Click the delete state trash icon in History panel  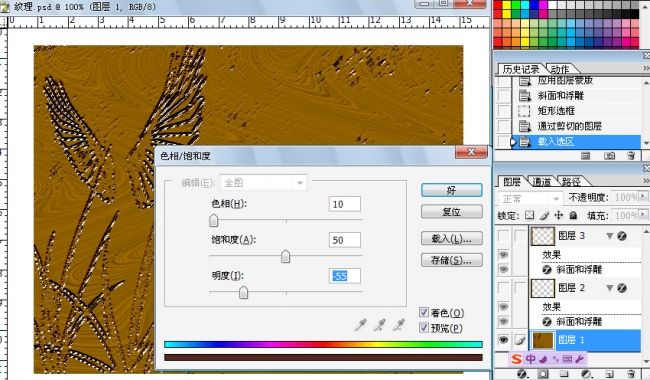pos(631,155)
